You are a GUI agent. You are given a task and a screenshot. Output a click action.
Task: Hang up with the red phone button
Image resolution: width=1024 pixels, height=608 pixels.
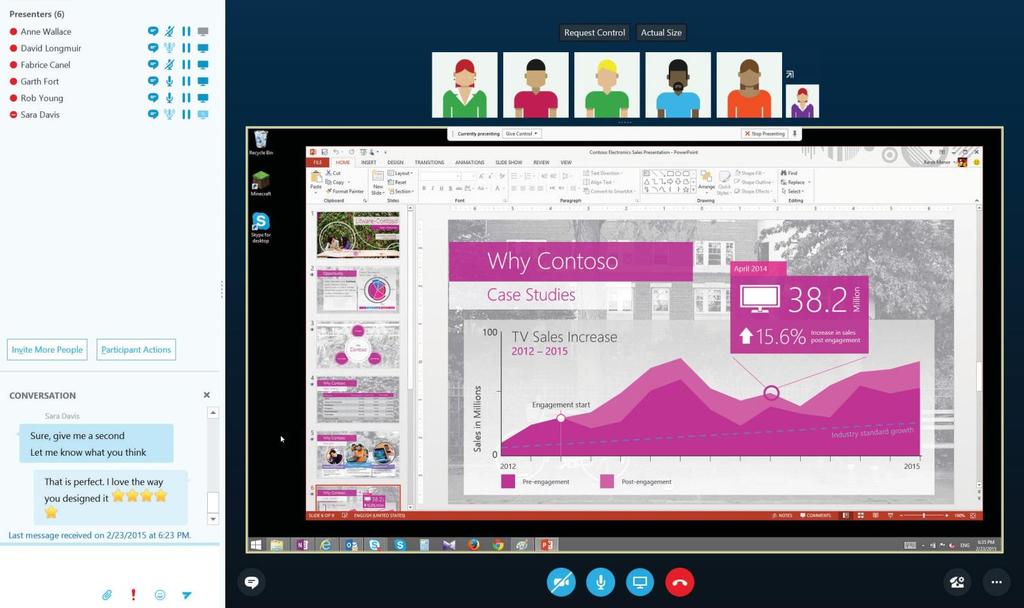[680, 582]
